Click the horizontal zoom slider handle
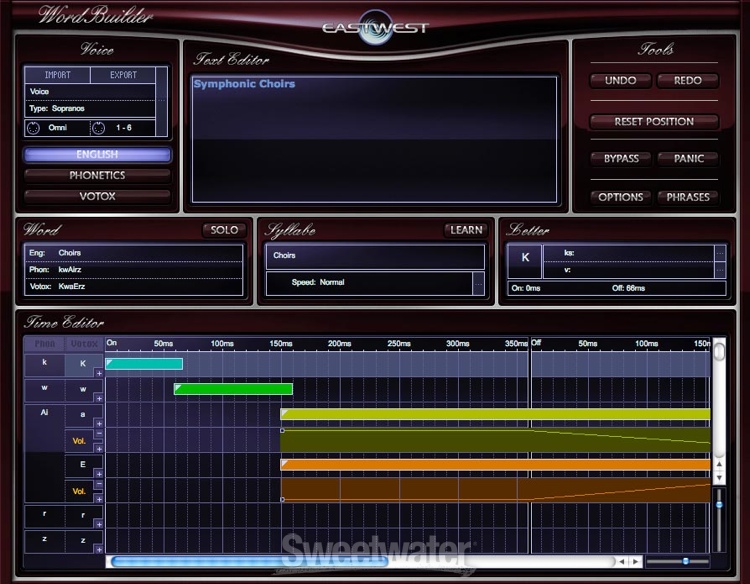 (x=685, y=561)
